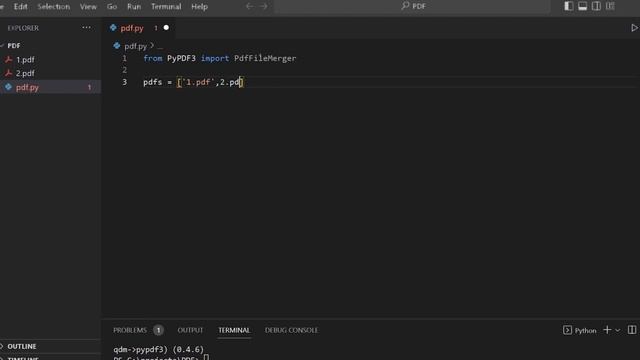
Task: Run the Python file with play button
Action: [x=634, y=28]
